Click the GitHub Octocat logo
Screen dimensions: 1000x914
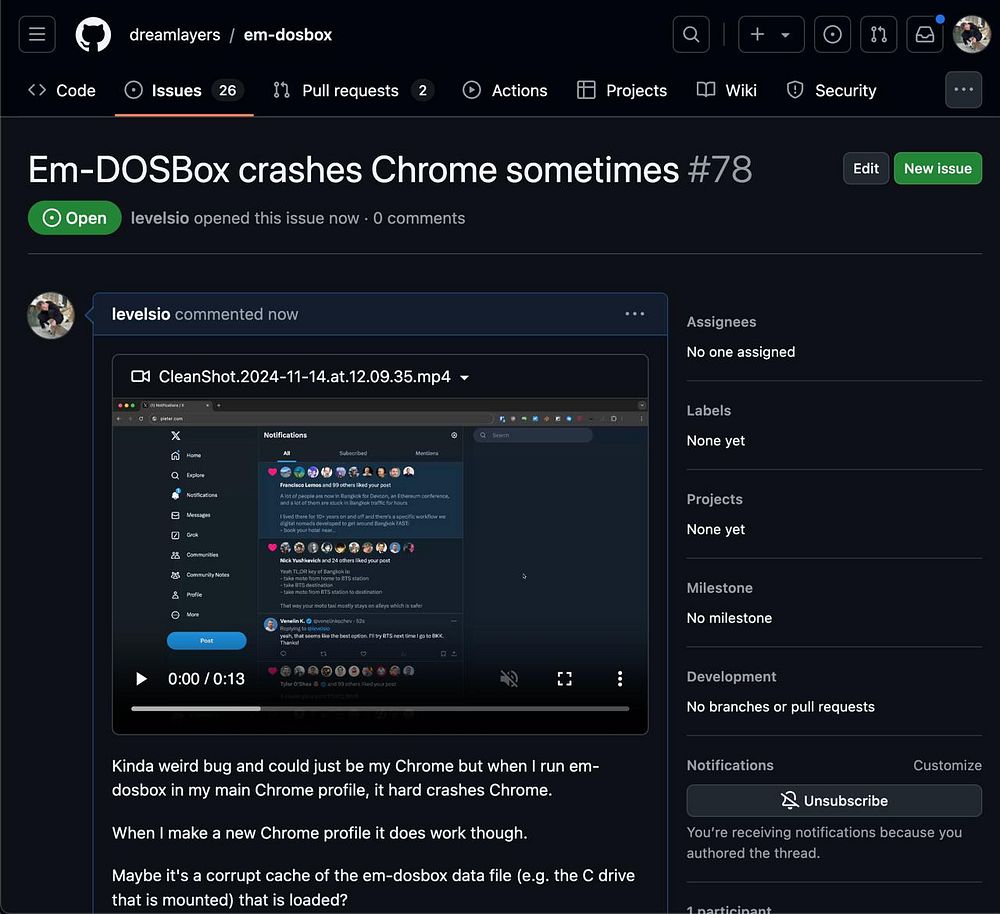(x=93, y=34)
